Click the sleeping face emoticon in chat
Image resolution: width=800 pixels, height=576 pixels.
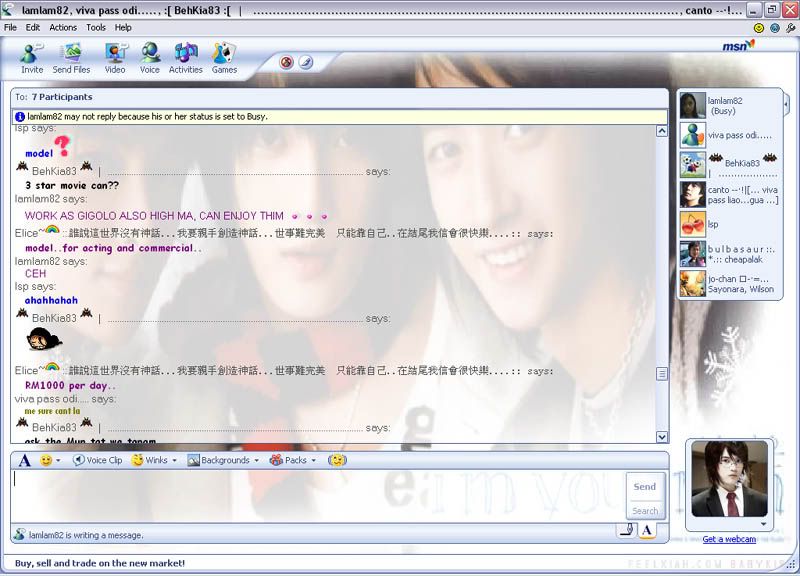click(44, 339)
